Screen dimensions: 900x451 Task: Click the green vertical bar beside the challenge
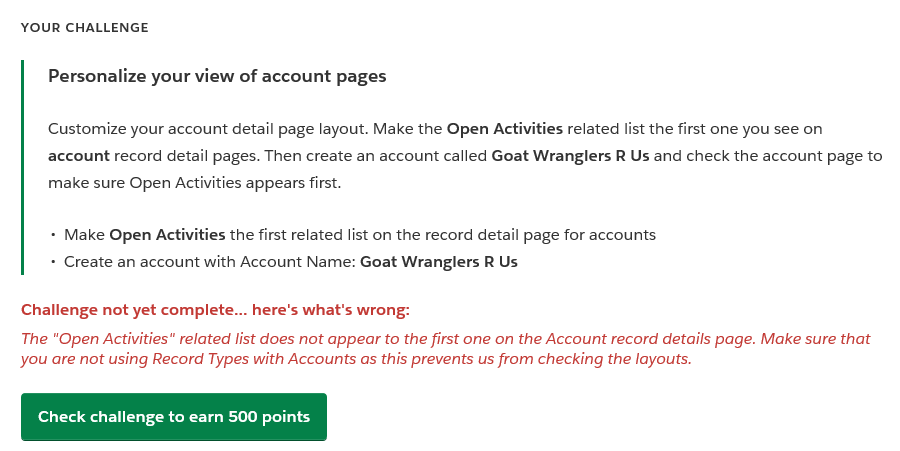[x=22, y=167]
